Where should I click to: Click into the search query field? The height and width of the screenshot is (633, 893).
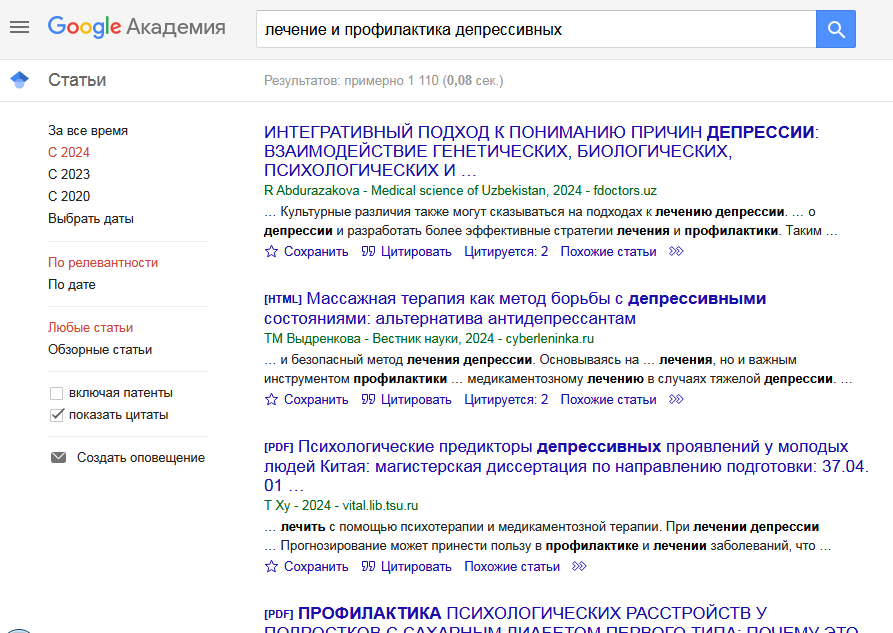point(535,30)
